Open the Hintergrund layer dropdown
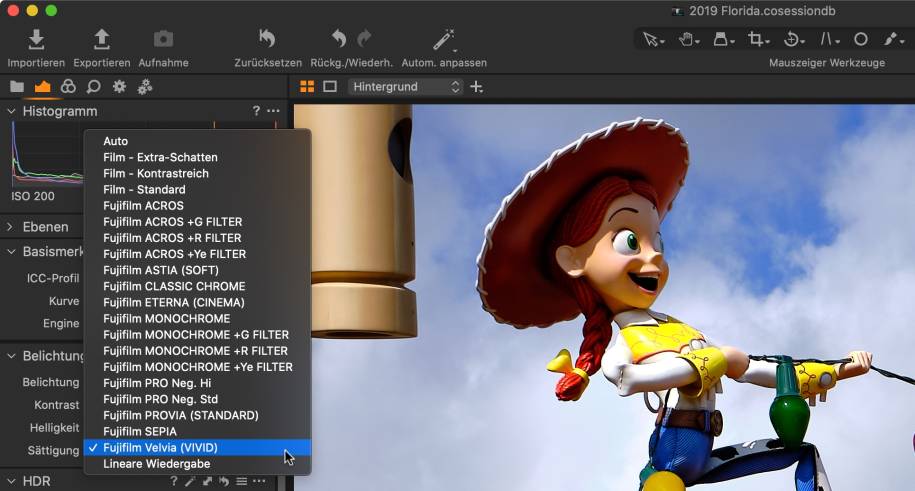 point(406,87)
